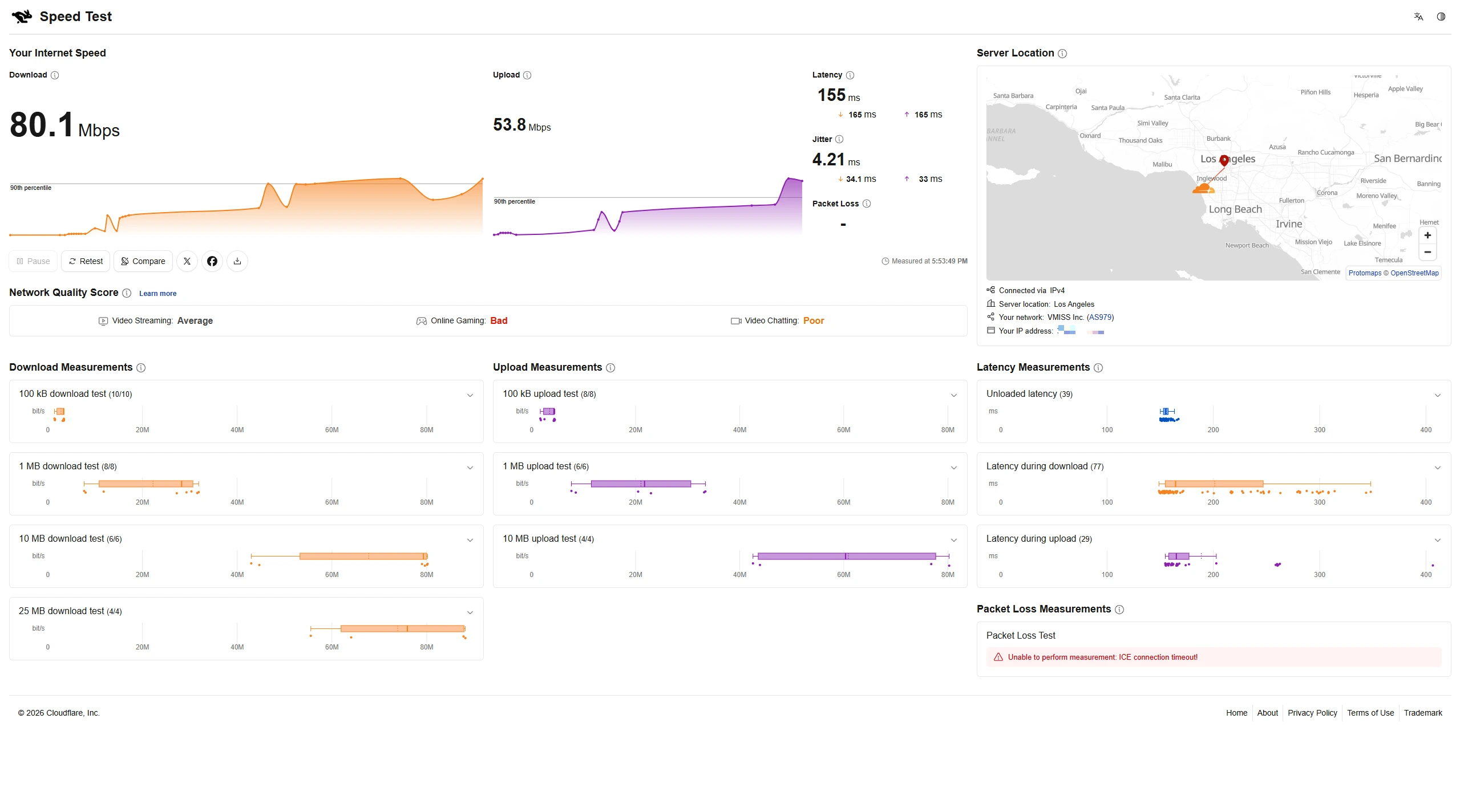Expand Latency during download section
1460x812 pixels.
(x=1438, y=468)
